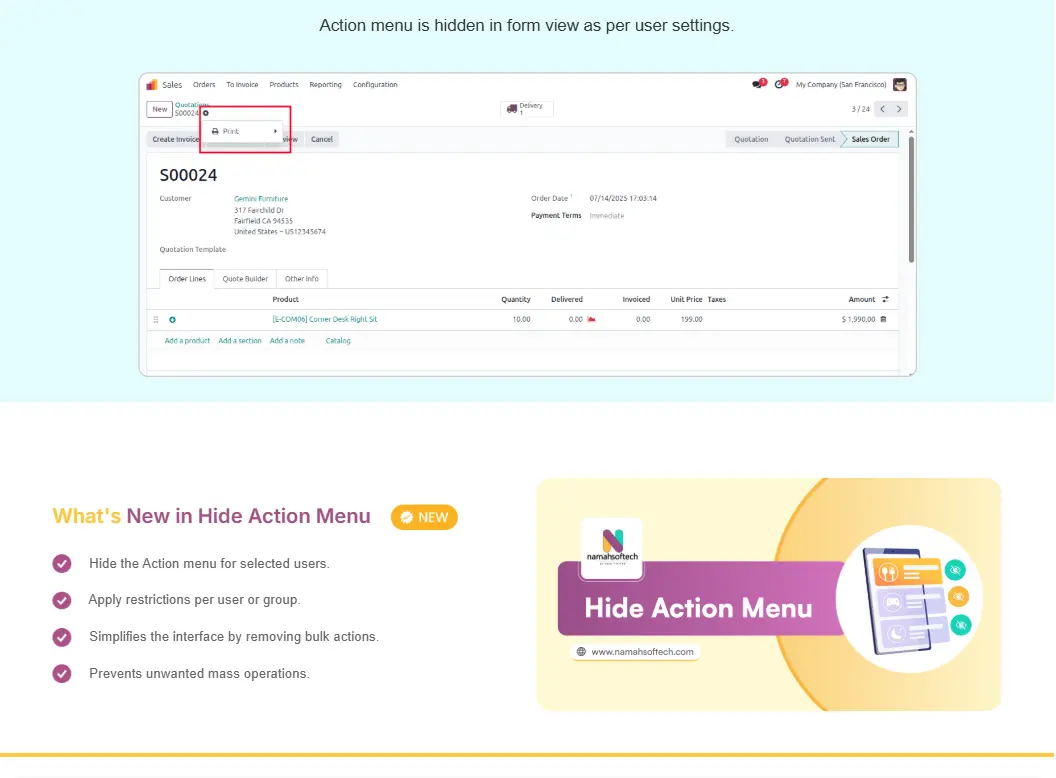Viewport: 1056px width, 778px height.
Task: Click the red forecast chart icon
Action: tap(591, 319)
